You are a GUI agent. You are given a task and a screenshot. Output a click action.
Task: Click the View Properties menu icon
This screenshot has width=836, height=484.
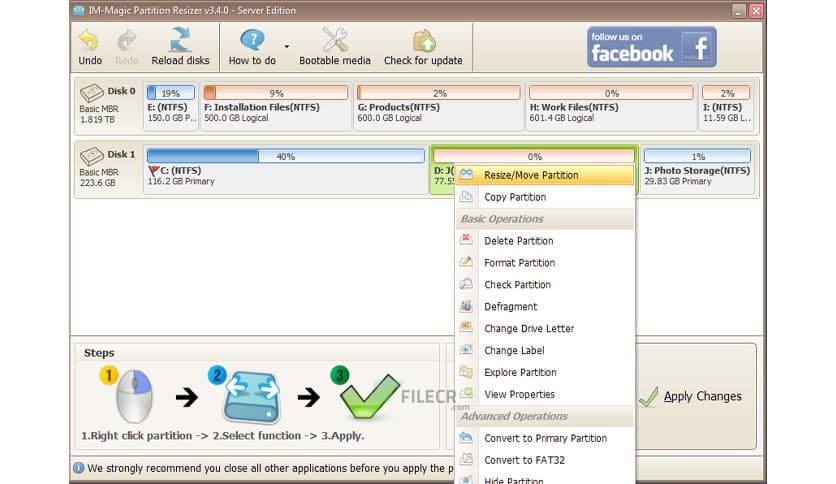click(466, 393)
